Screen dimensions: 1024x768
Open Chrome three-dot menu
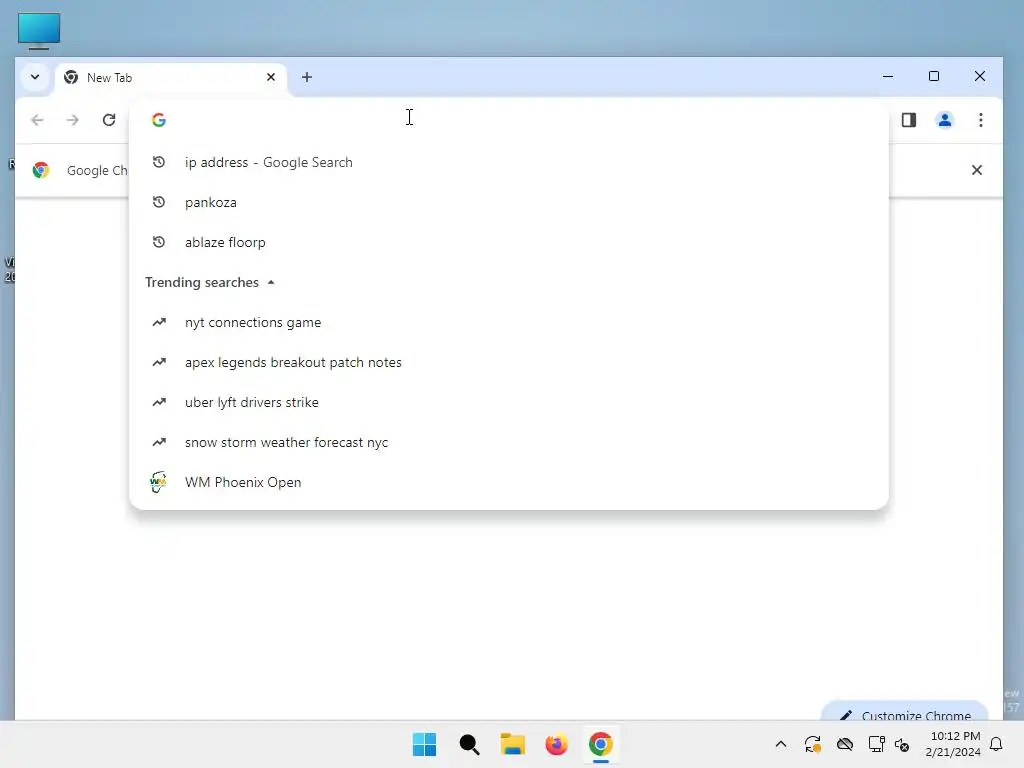pyautogui.click(x=981, y=120)
